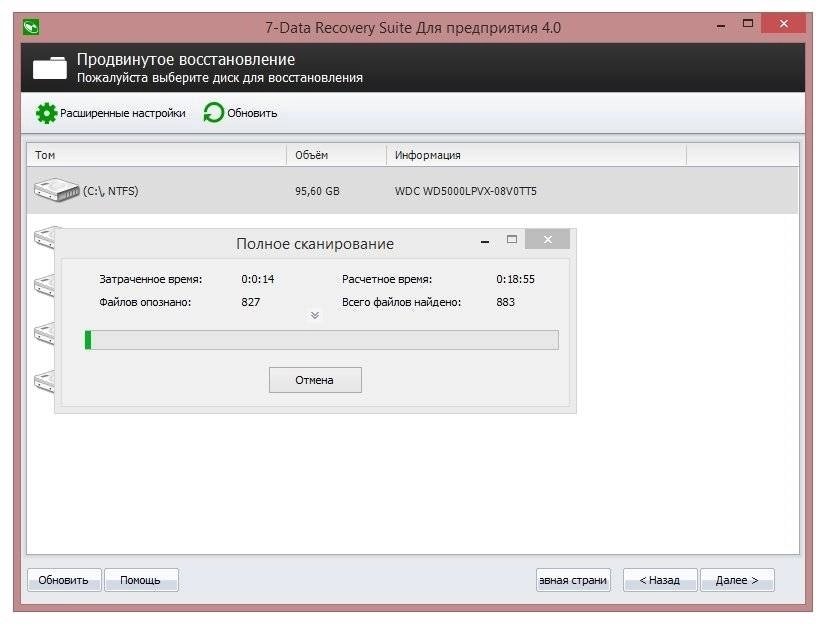Sort by the Объём column header

pyautogui.click(x=337, y=155)
